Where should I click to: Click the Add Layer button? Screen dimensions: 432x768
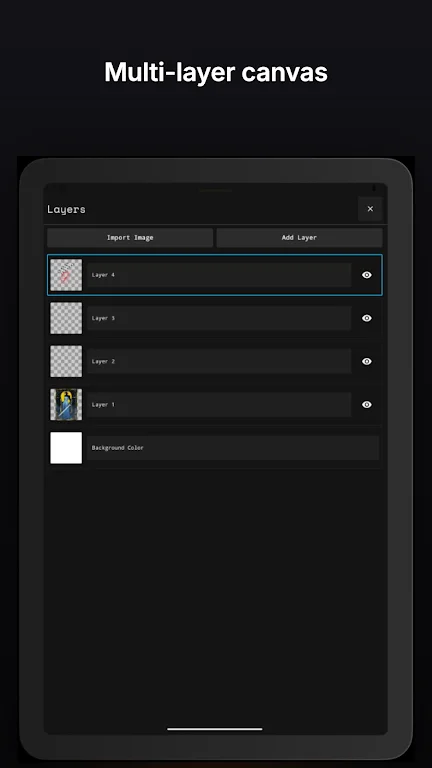point(299,238)
